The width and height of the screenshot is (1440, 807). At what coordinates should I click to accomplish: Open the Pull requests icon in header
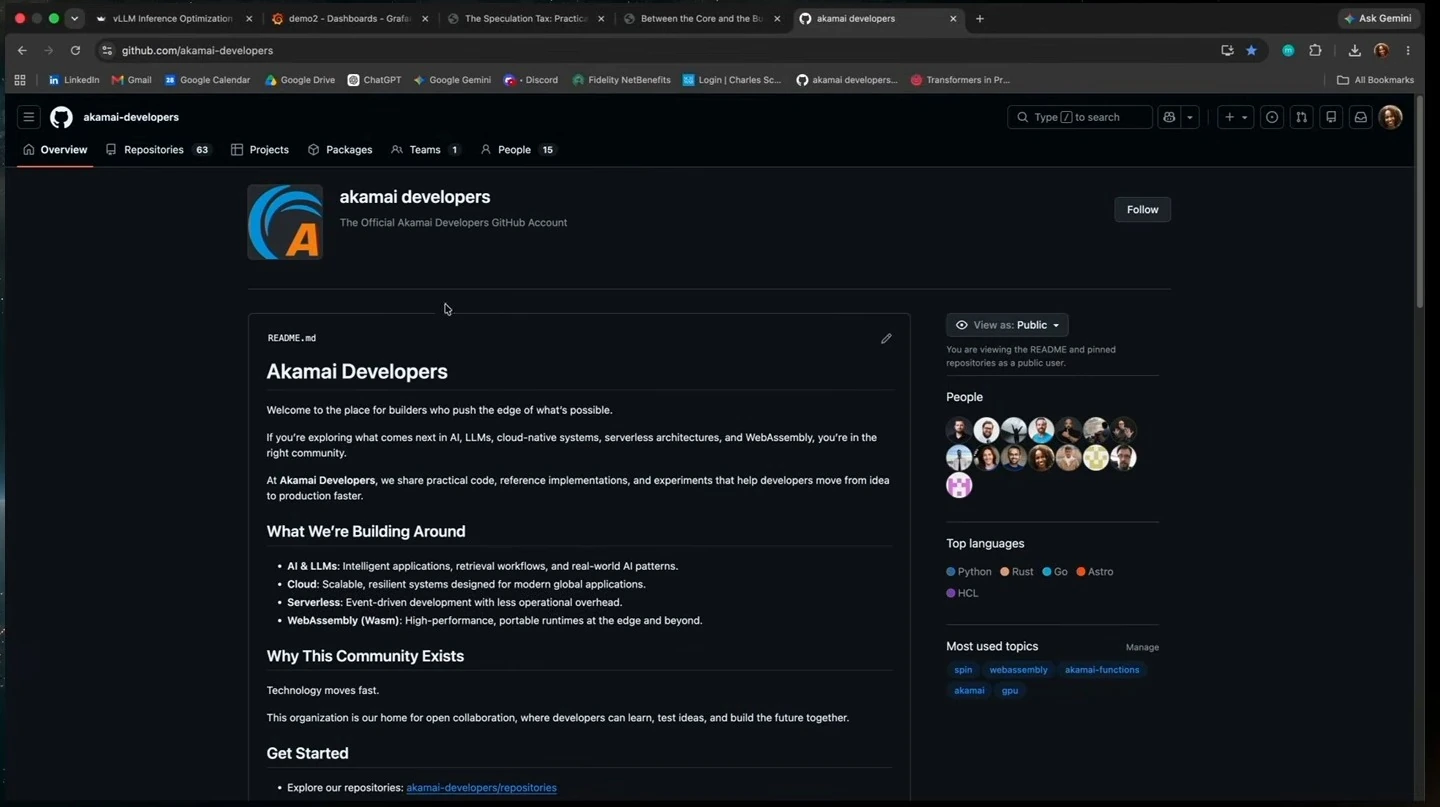pyautogui.click(x=1301, y=117)
